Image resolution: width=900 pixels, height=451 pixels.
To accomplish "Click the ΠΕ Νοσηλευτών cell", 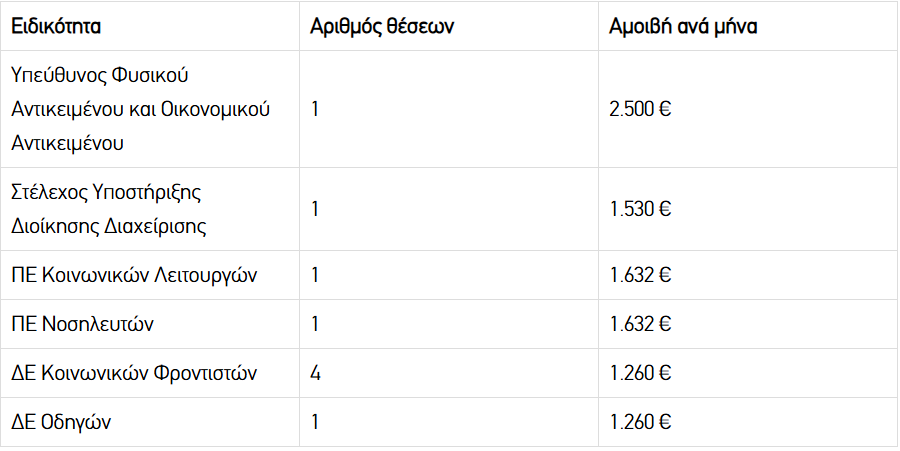I will pos(150,324).
